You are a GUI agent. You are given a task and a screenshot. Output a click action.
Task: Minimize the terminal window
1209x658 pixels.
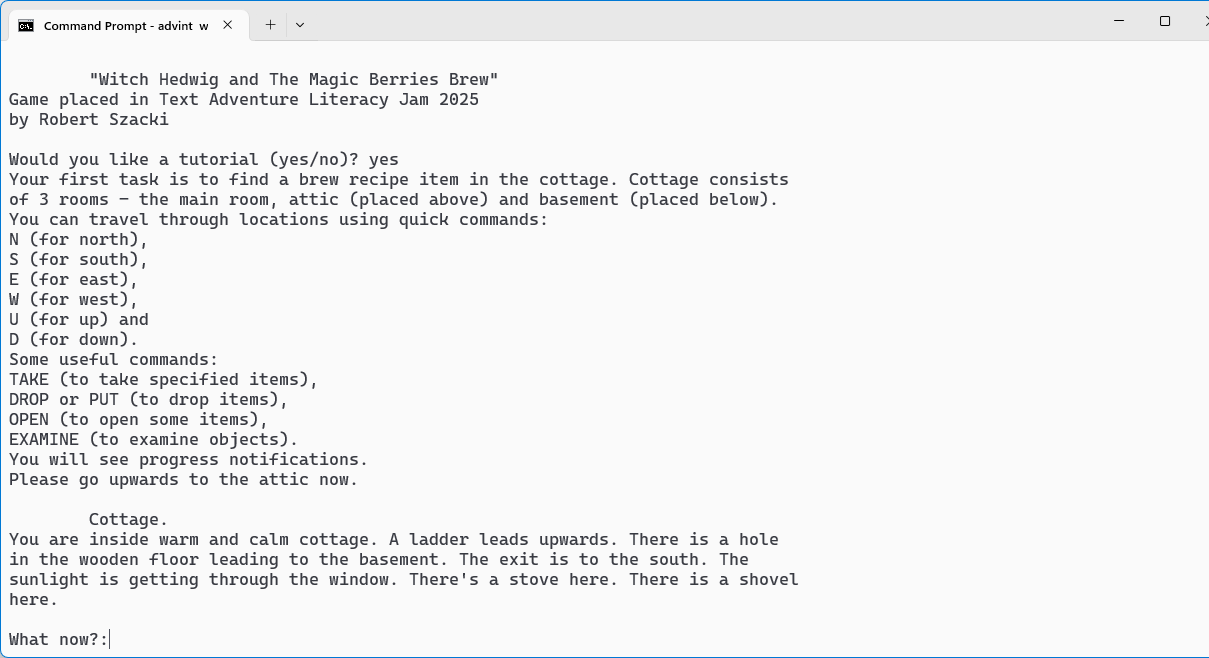[x=1119, y=21]
